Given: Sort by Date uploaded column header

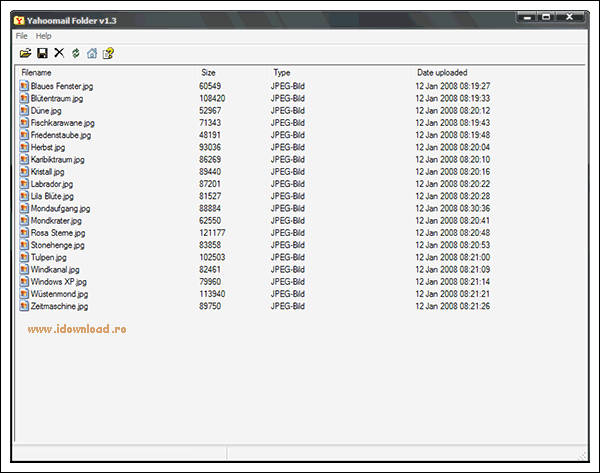Looking at the screenshot, I should (x=443, y=73).
